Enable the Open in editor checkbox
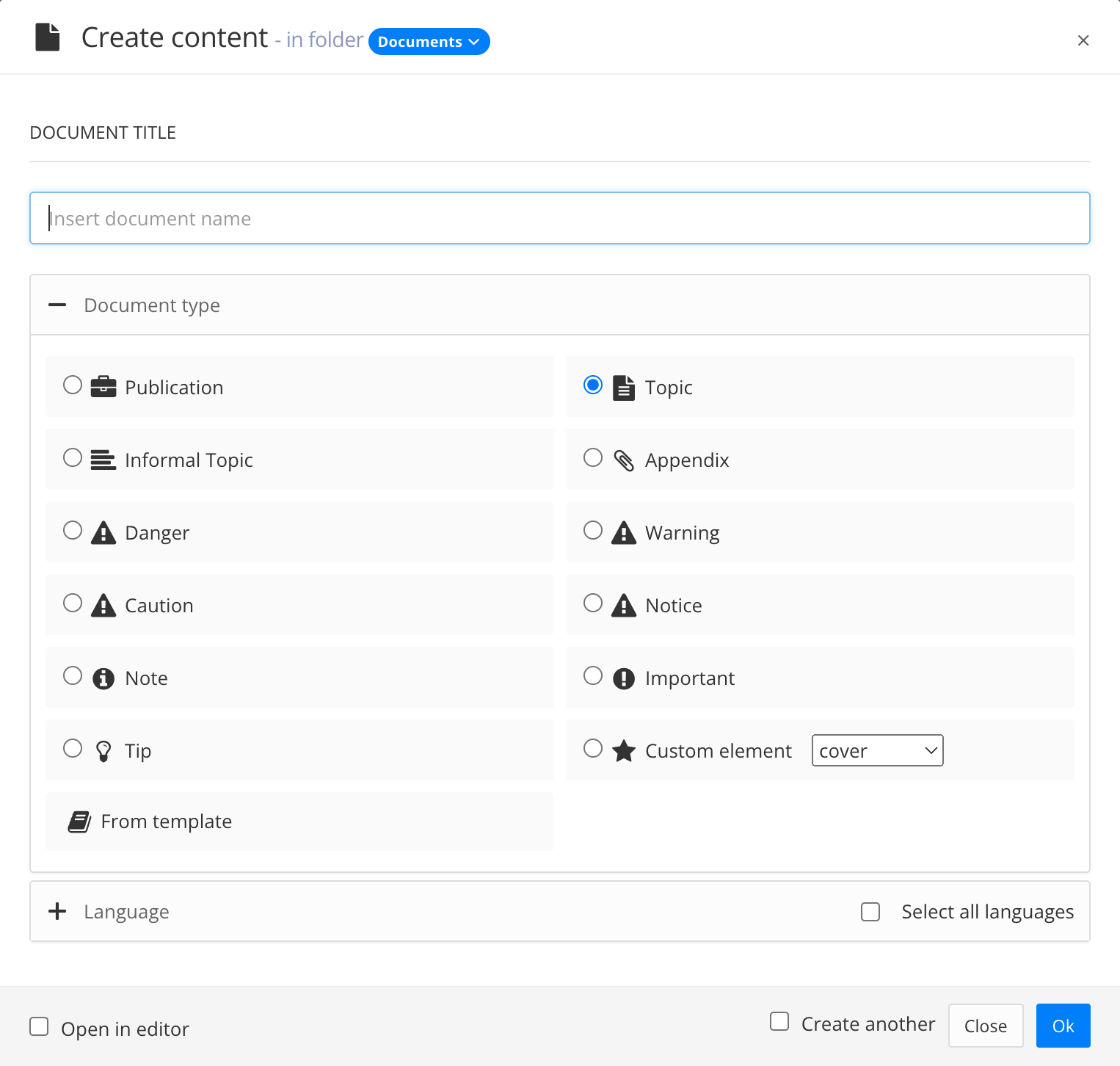Image resolution: width=1120 pixels, height=1066 pixels. 39,1026
